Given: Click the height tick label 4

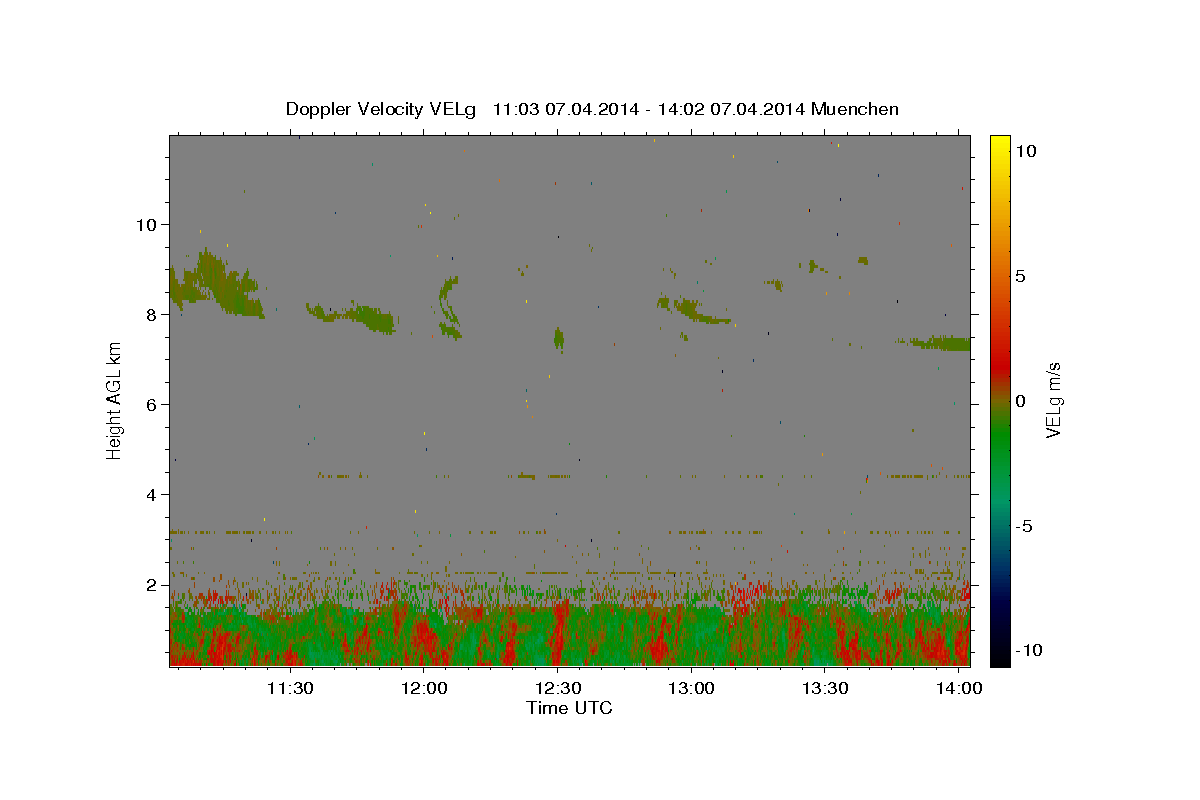Looking at the screenshot, I should tap(153, 495).
